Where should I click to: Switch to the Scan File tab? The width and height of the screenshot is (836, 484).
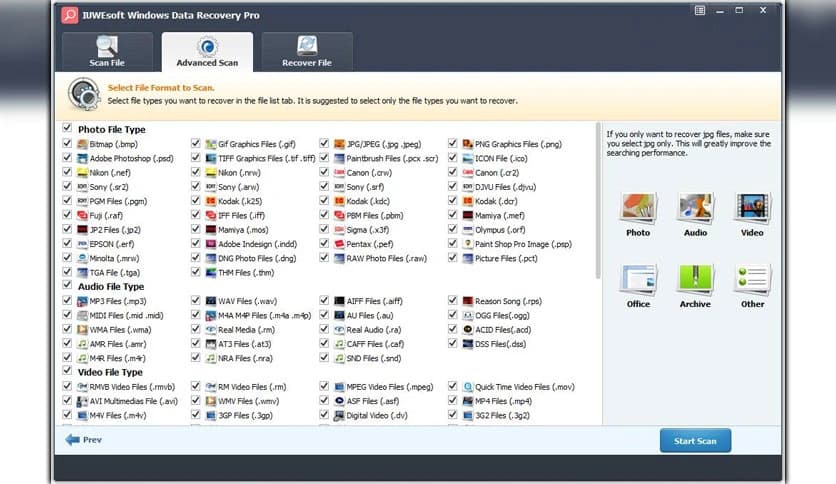(x=107, y=52)
